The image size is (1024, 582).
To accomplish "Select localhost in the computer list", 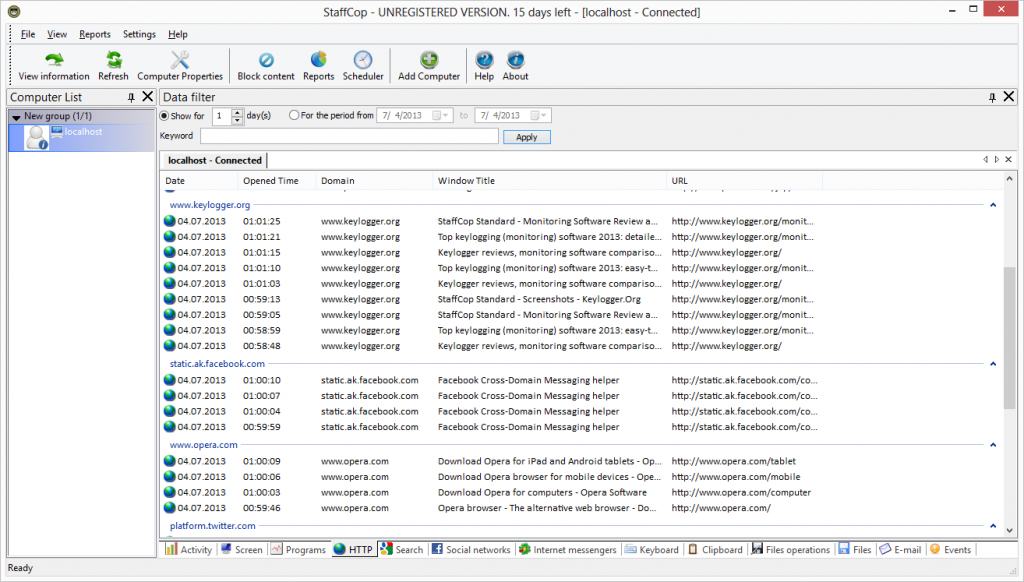I will pyautogui.click(x=84, y=132).
